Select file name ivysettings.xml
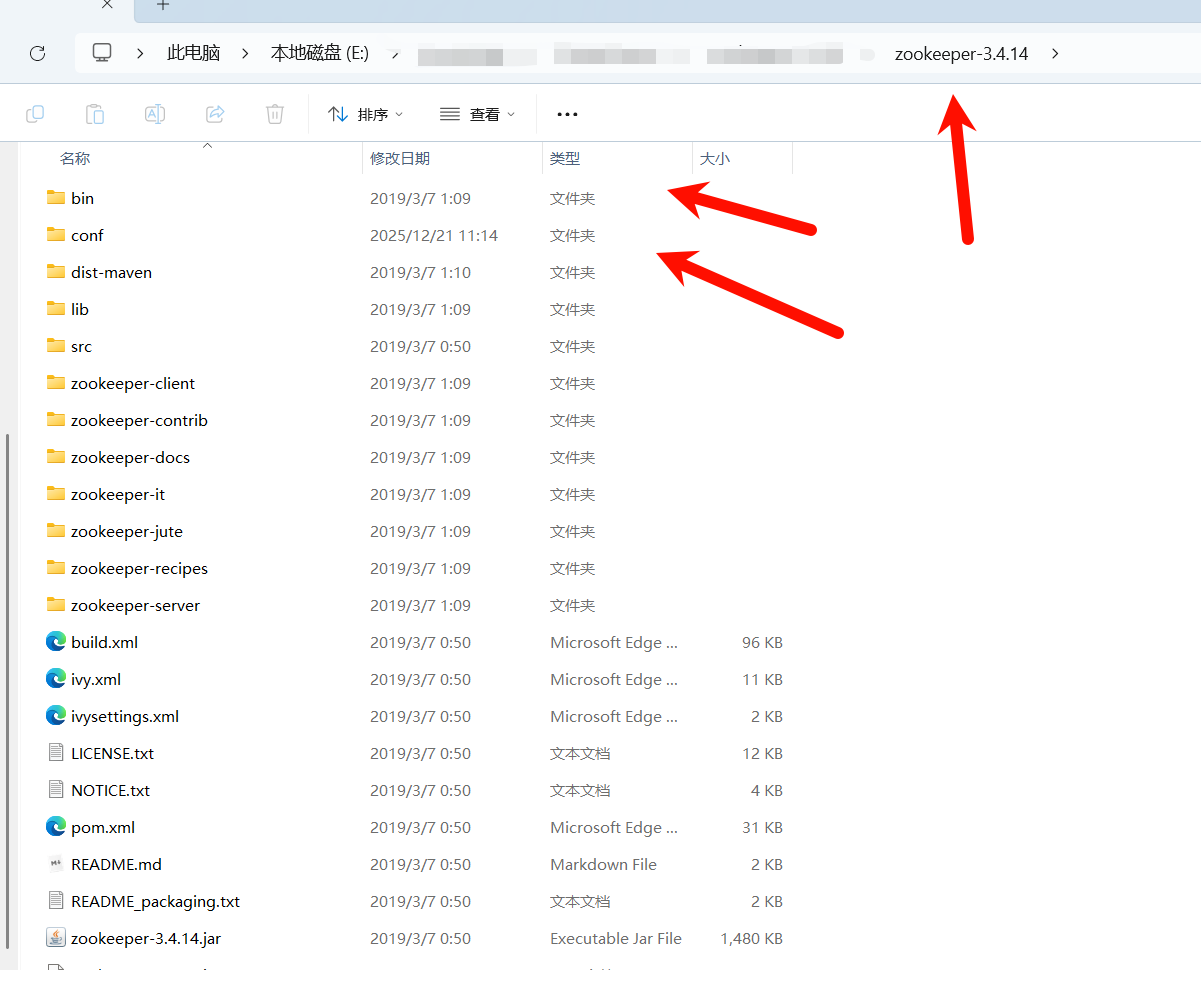The image size is (1201, 991). pos(125,716)
